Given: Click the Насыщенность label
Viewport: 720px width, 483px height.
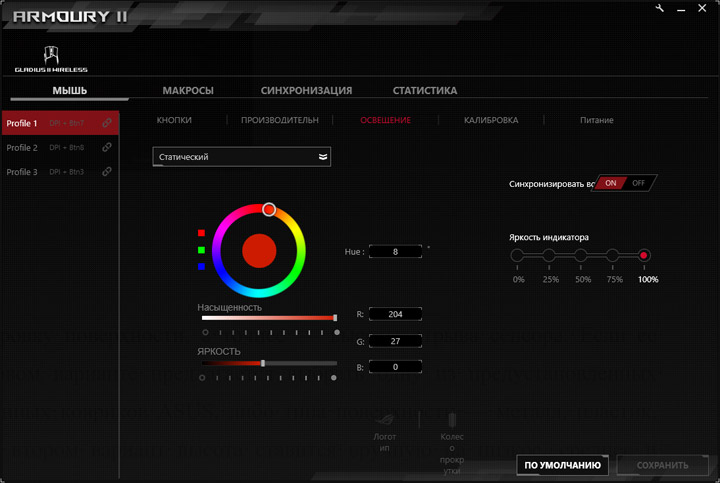Looking at the screenshot, I should click(230, 307).
